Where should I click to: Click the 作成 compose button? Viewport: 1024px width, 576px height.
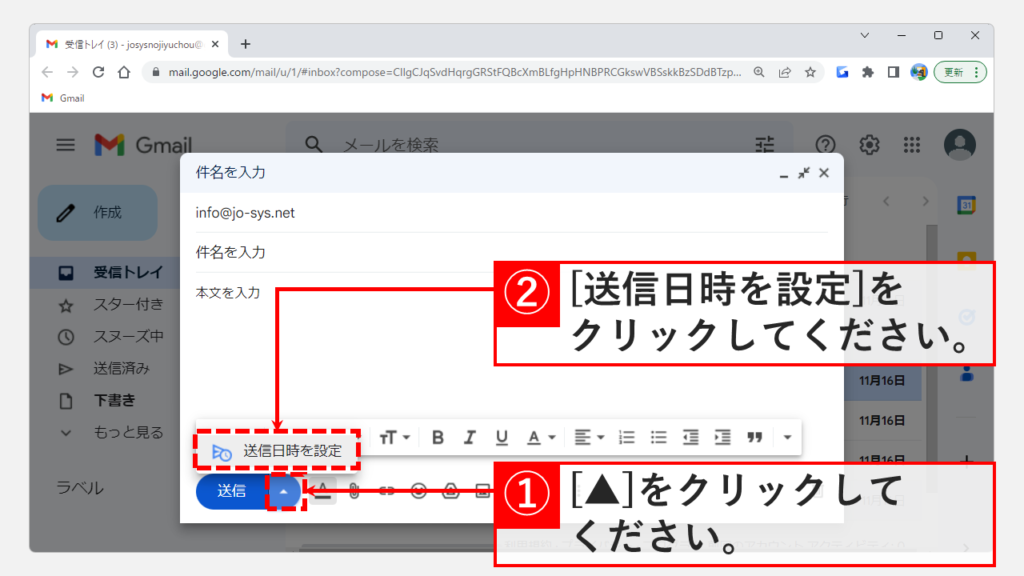(x=98, y=213)
